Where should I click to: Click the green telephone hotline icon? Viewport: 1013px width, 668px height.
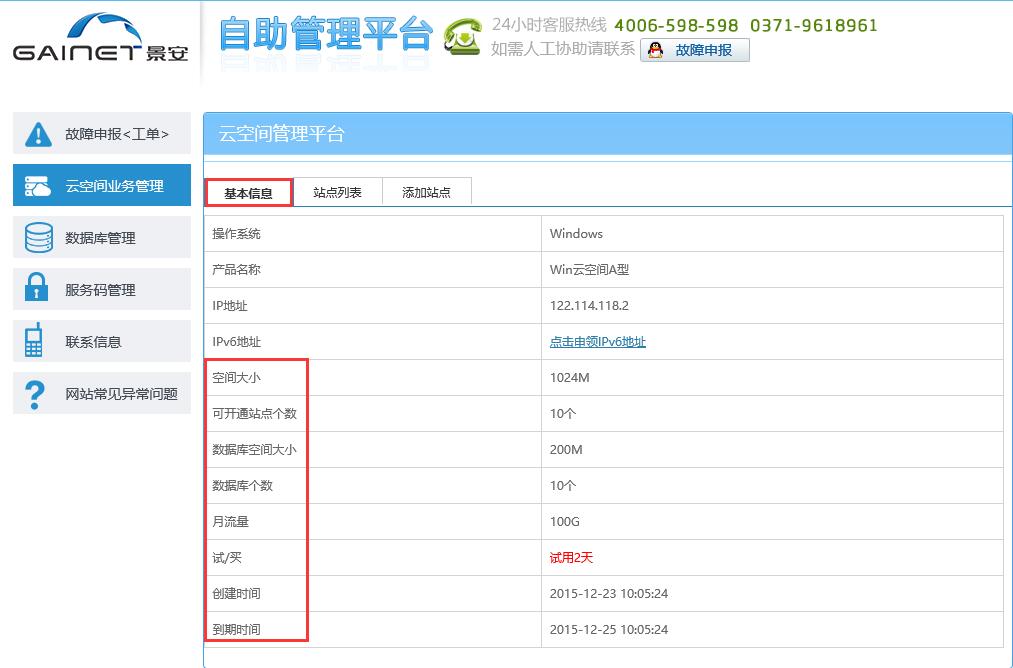462,37
